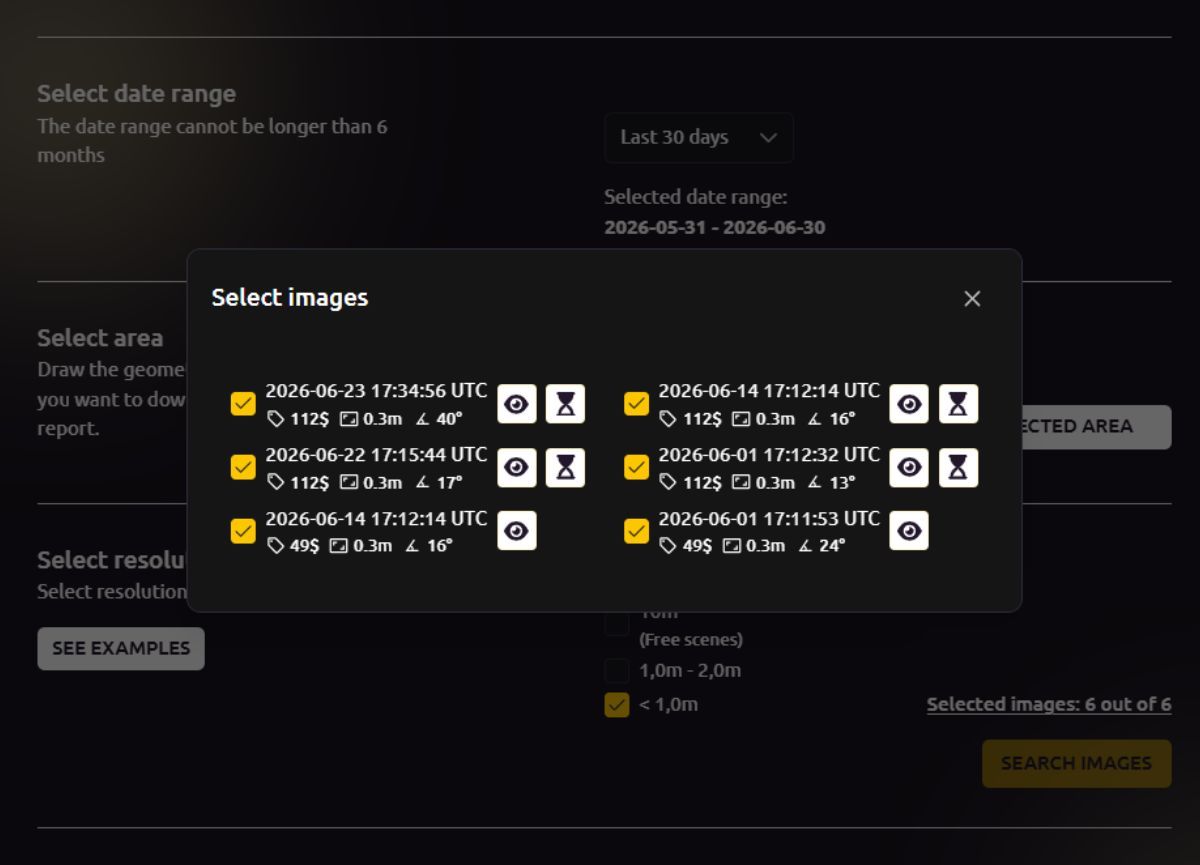1200x865 pixels.
Task: Click hourglass icon for 112$ 2026-06-14 image
Action: click(958, 404)
